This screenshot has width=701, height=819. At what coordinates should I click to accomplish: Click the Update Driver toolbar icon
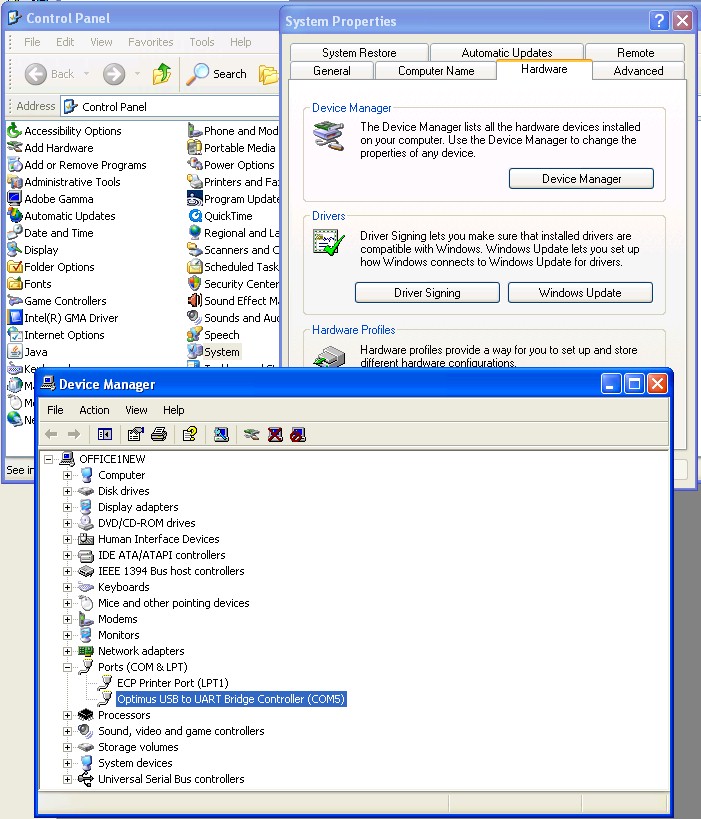coord(252,434)
